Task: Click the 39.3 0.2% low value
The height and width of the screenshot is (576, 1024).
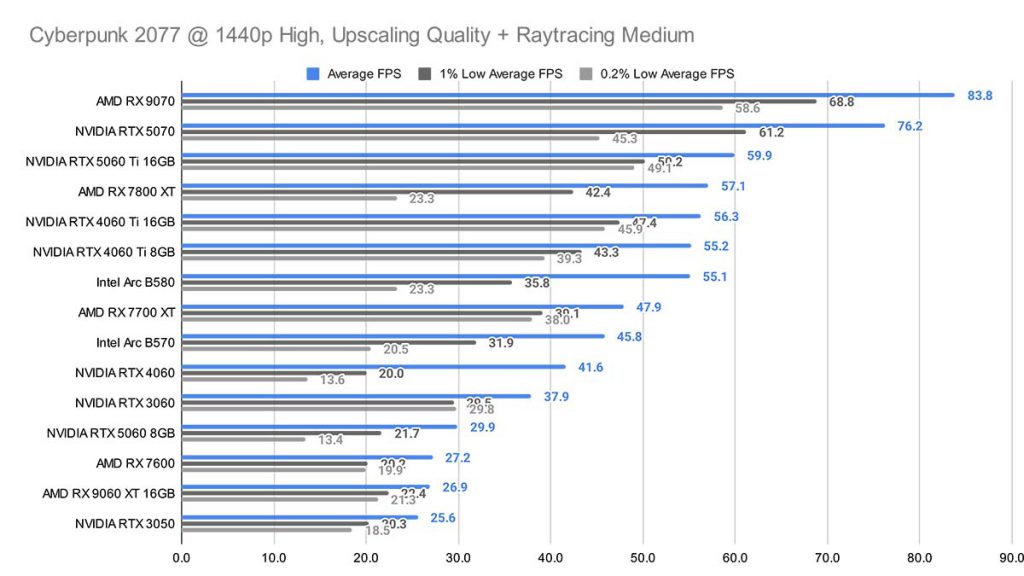Action: point(569,259)
